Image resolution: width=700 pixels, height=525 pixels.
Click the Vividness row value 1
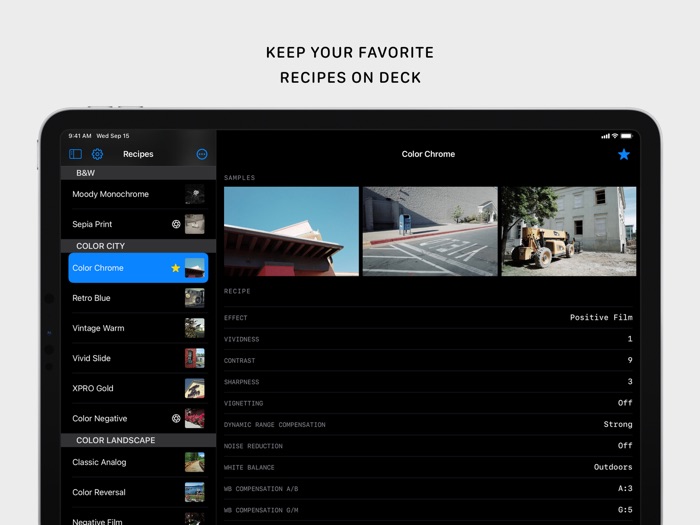tap(630, 339)
